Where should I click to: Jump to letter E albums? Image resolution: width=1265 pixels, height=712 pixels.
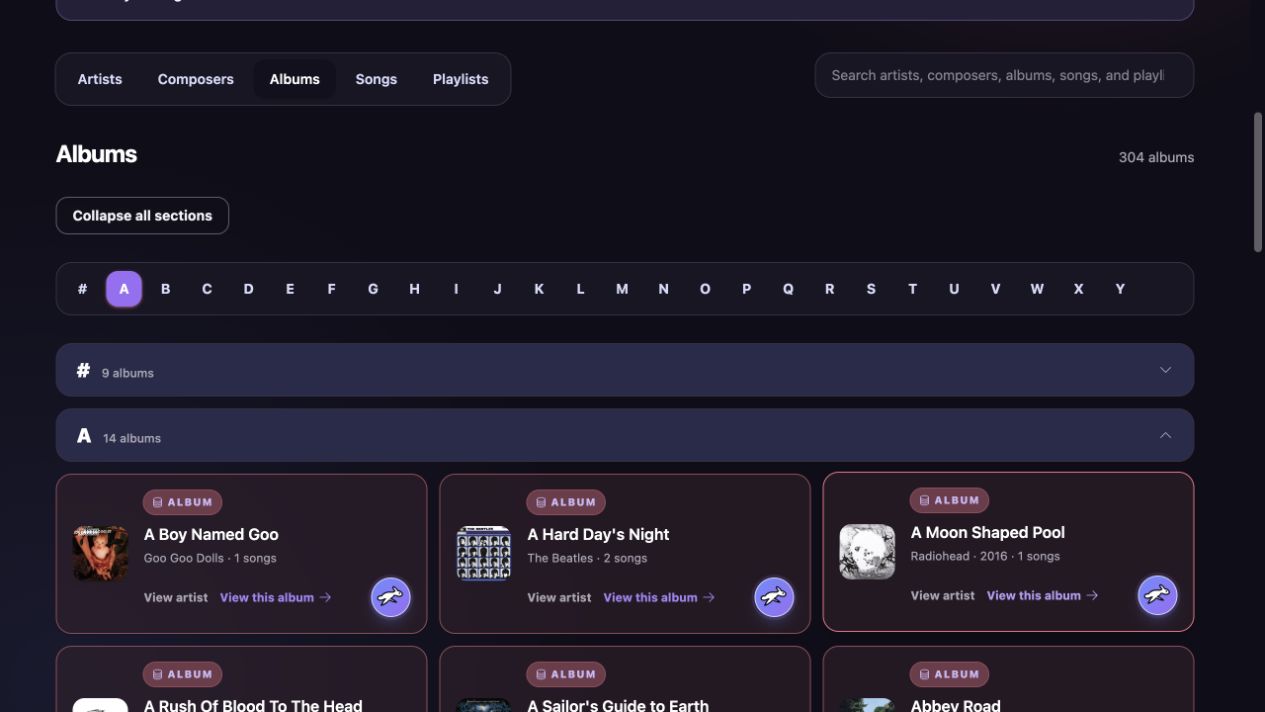click(x=290, y=289)
